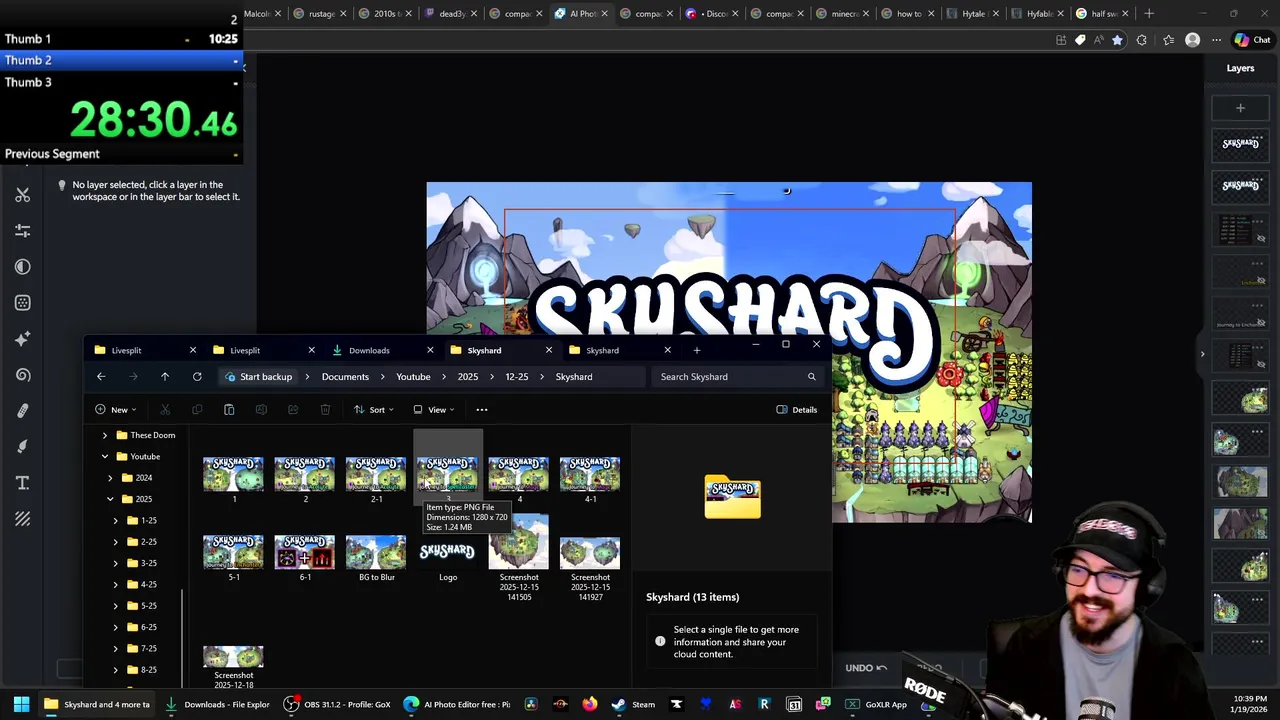The width and height of the screenshot is (1280, 720).
Task: Select the scissors Cutout tool in Pixlr
Action: (x=22, y=195)
